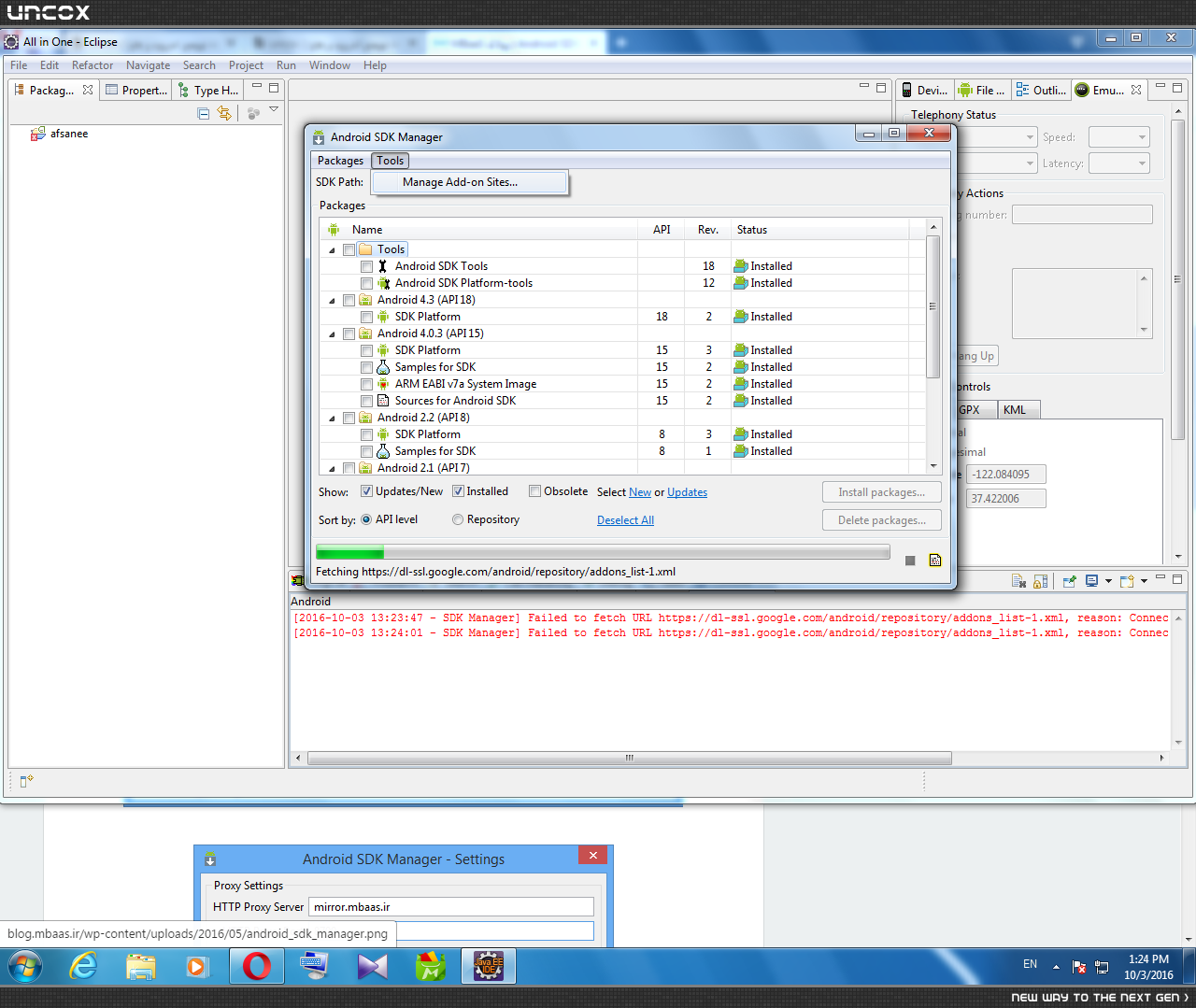
Task: Click the New packages link
Action: [x=640, y=492]
